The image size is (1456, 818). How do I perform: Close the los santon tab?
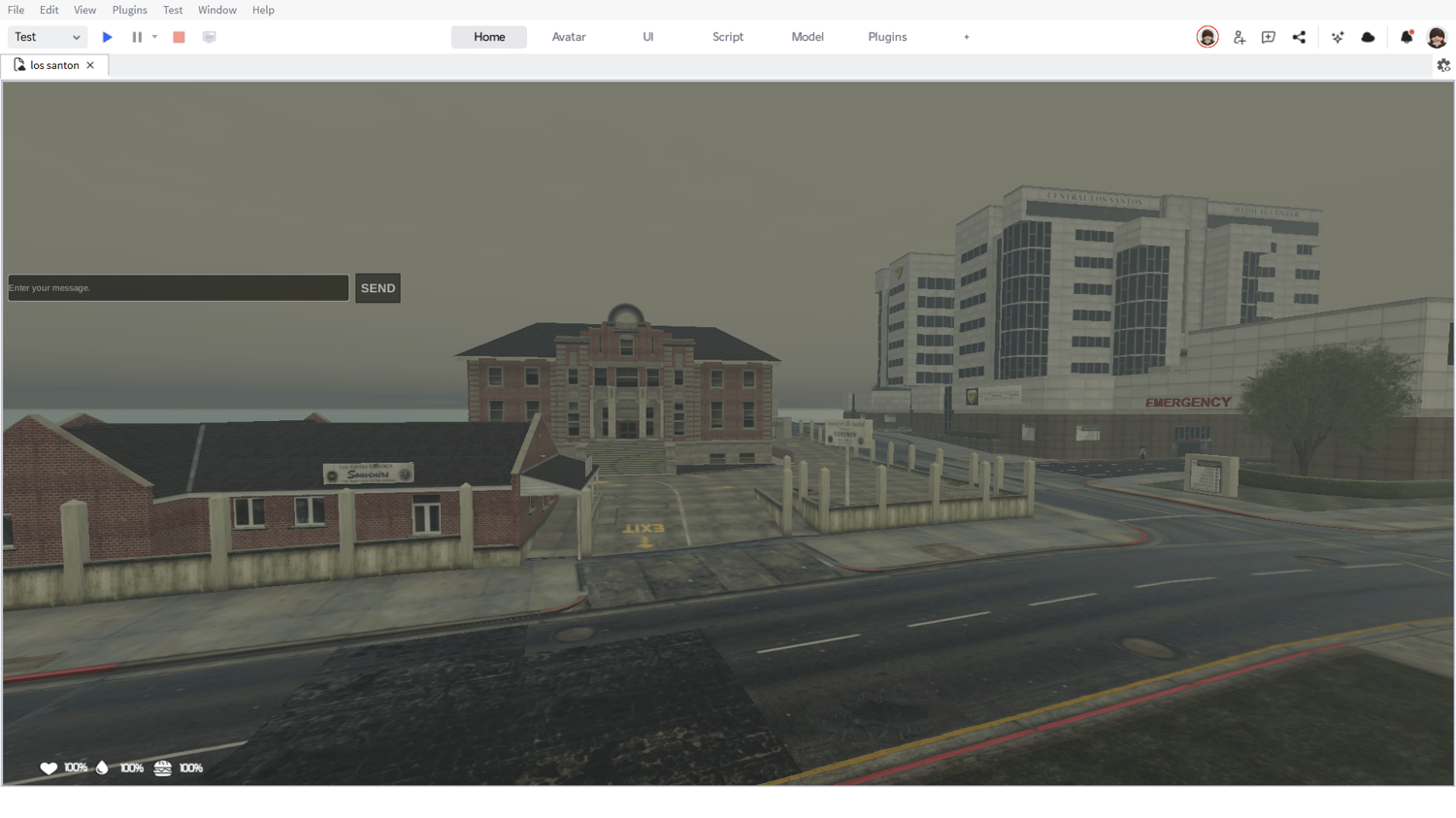pyautogui.click(x=90, y=65)
